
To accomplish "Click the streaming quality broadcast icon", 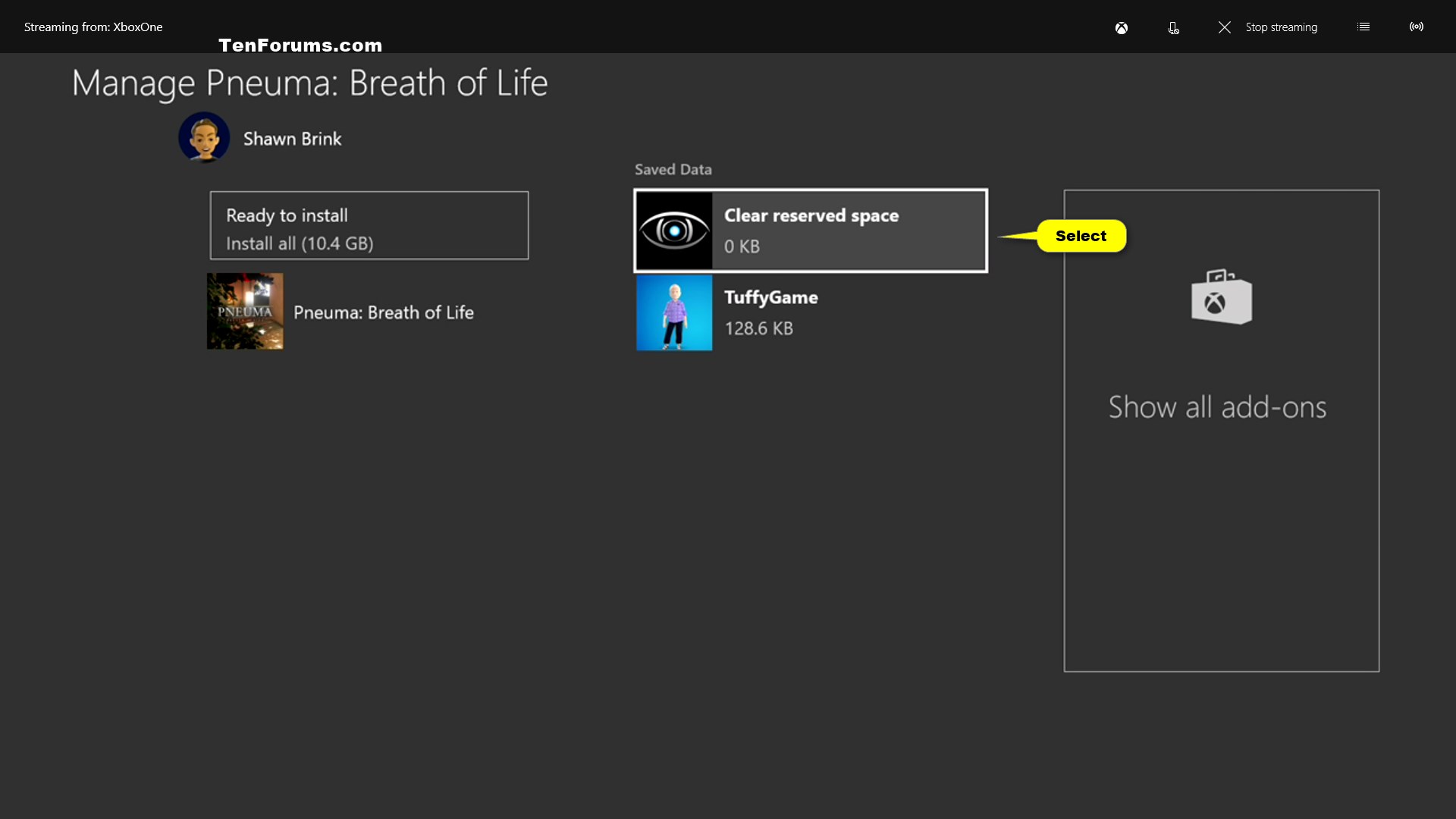I will pos(1416,27).
